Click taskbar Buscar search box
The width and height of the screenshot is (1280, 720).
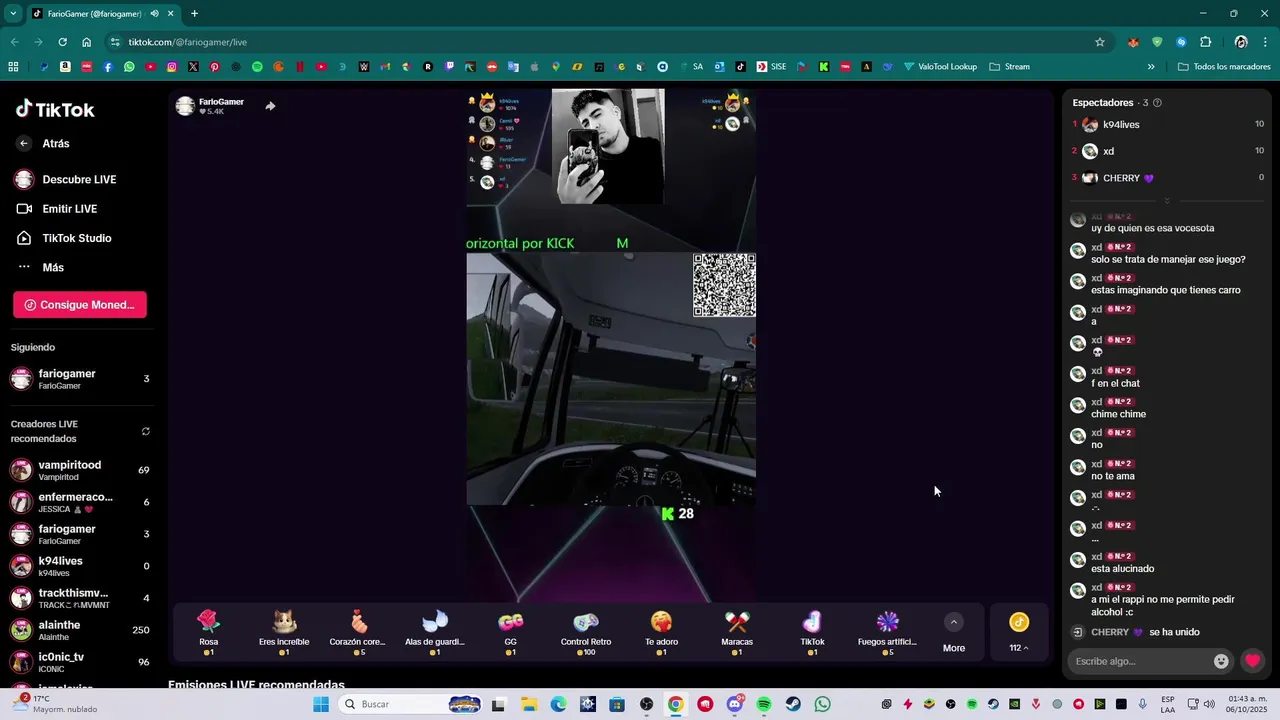coord(410,704)
